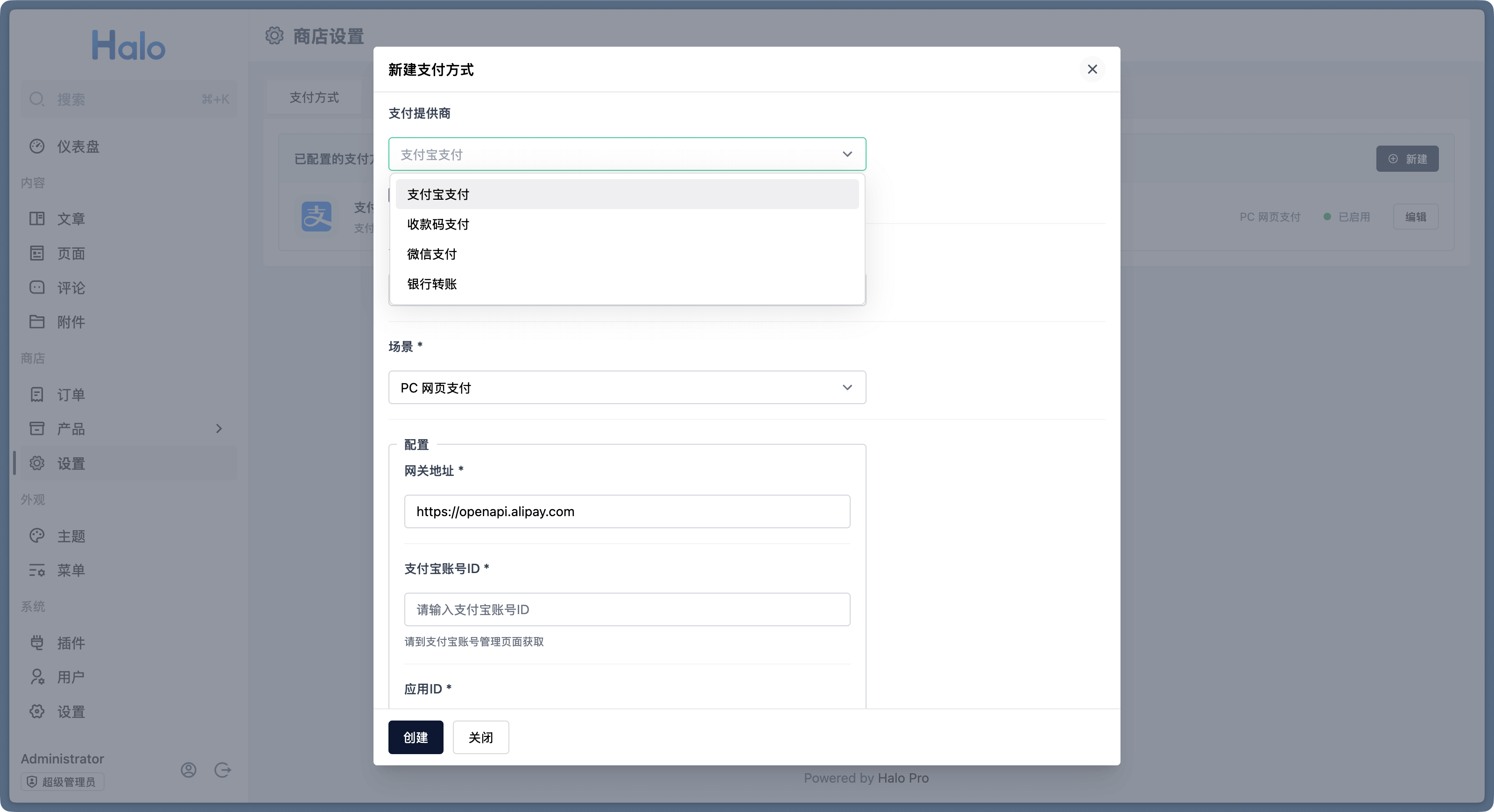Open the 主题 theme palette icon
1494x812 pixels.
point(36,536)
